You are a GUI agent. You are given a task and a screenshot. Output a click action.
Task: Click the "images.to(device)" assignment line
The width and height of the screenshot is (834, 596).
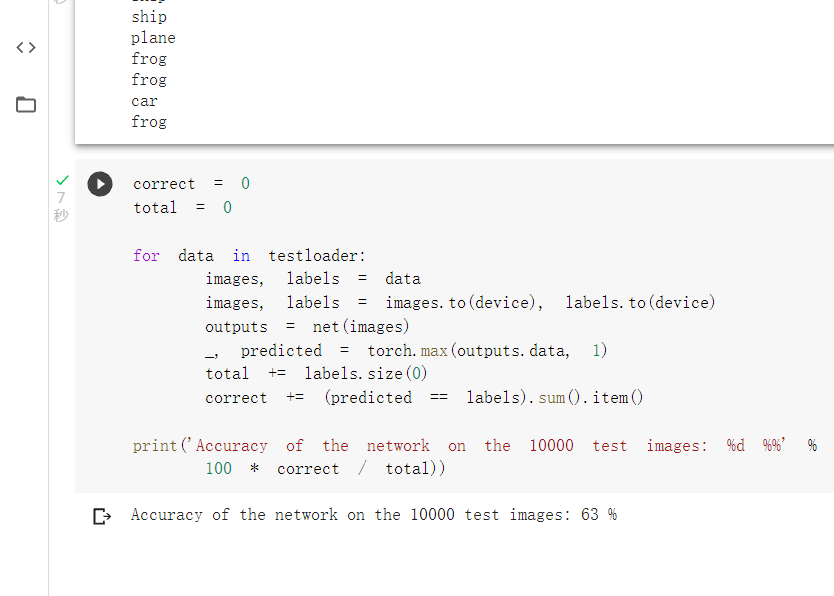point(460,303)
